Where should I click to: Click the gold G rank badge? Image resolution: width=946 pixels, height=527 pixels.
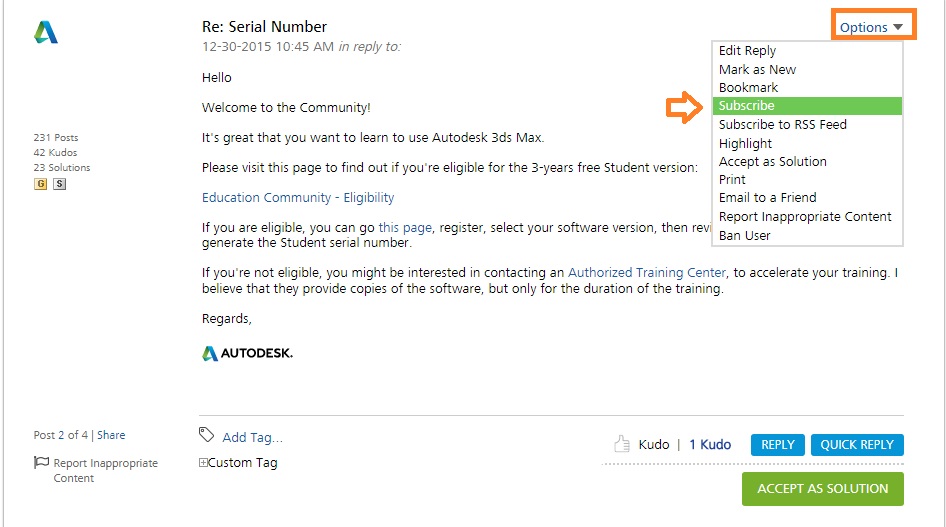click(x=41, y=184)
